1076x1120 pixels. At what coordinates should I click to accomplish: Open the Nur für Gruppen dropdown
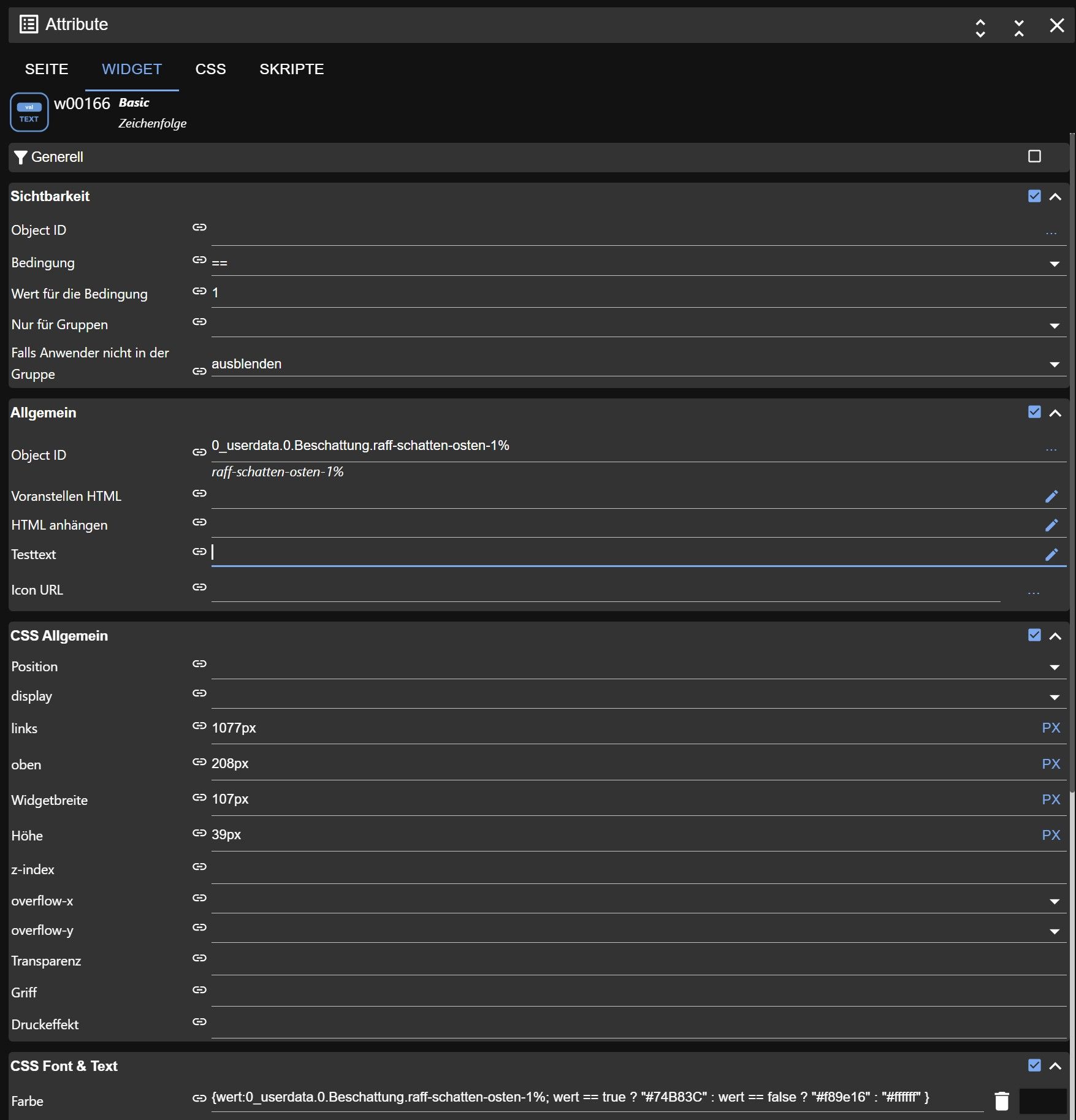tap(1055, 326)
